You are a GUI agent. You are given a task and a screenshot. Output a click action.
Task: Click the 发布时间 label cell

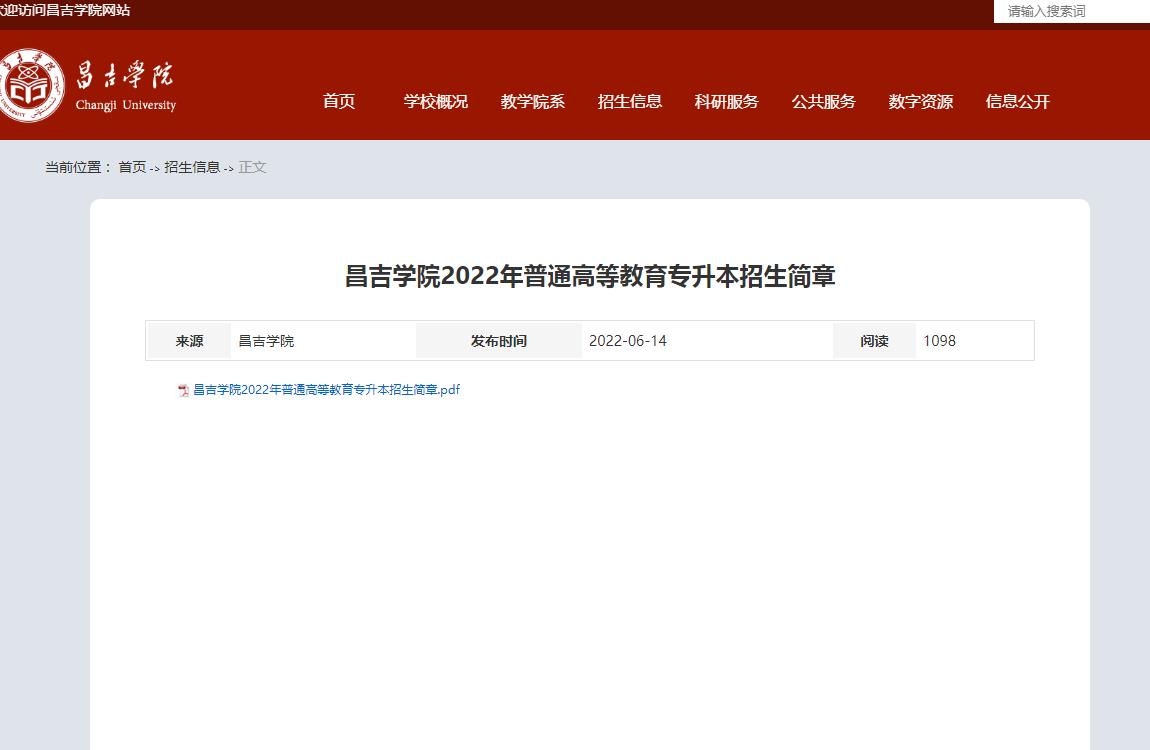499,341
